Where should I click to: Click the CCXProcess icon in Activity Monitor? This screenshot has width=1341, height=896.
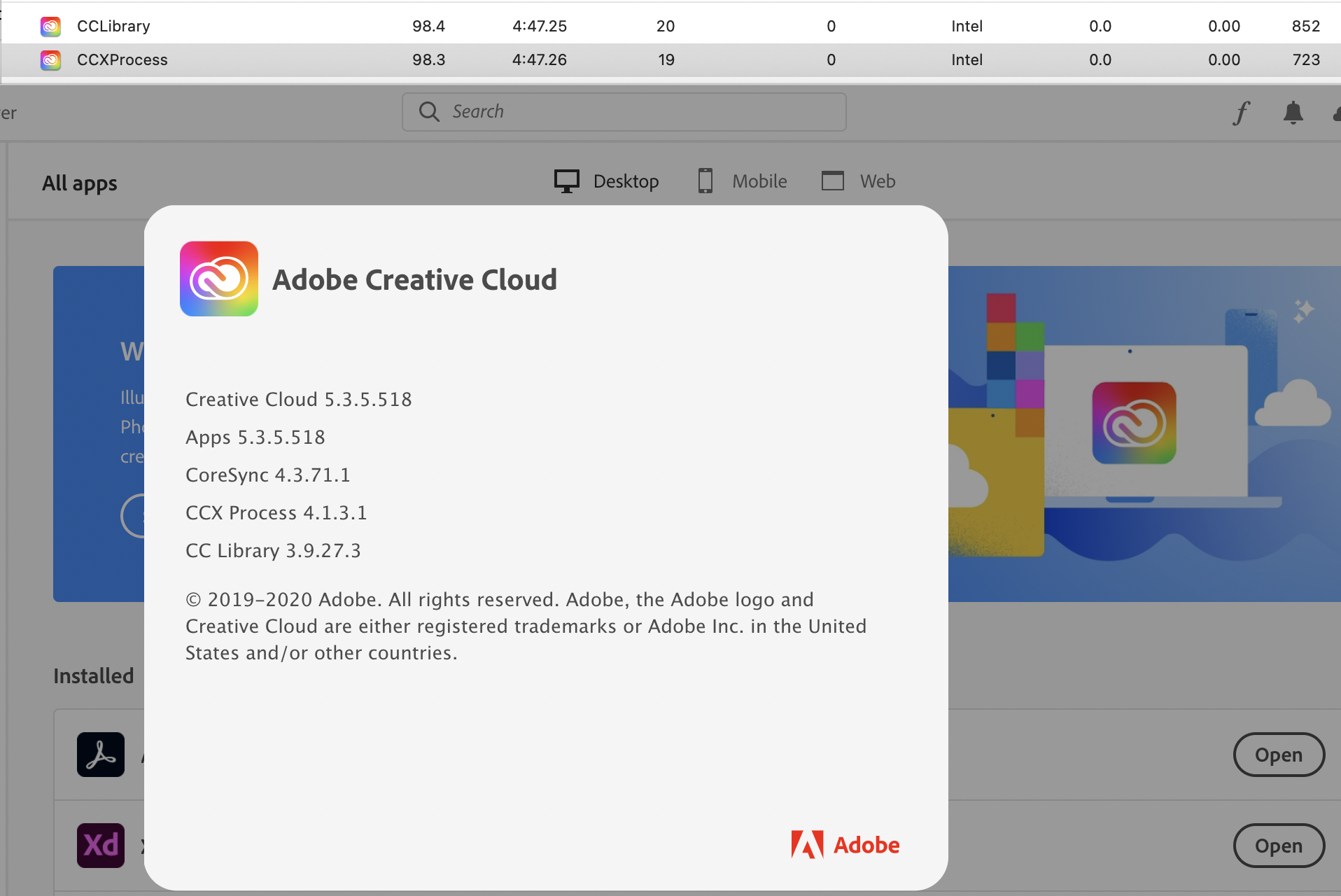pyautogui.click(x=50, y=60)
